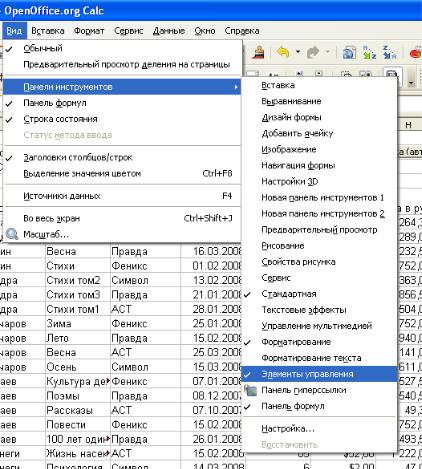Select the cell containing Рассказы
This screenshot has height=469, width=422.
click(x=78, y=410)
